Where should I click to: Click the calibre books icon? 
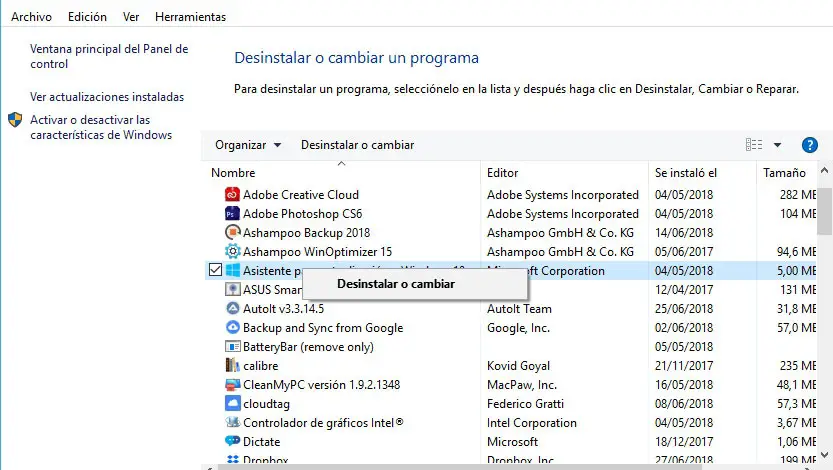tap(232, 365)
